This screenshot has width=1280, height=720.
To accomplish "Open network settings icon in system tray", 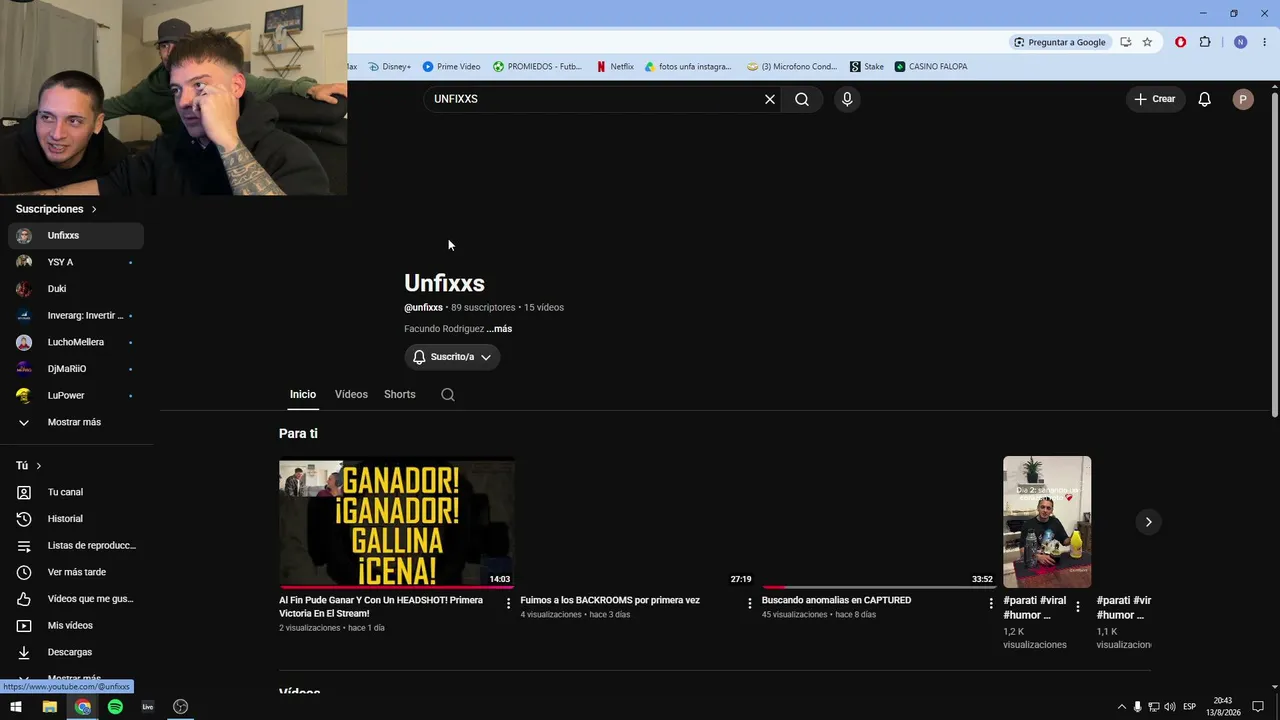I will click(x=1154, y=707).
